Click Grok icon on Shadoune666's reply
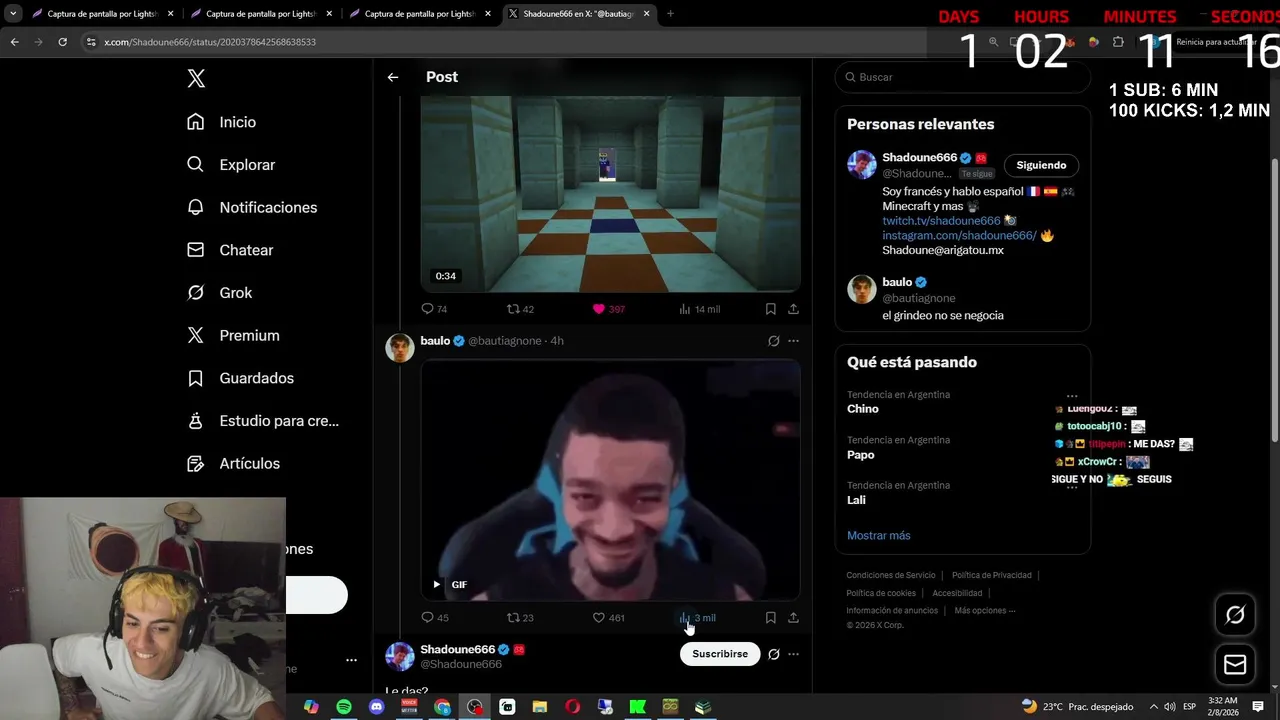This screenshot has height=720, width=1280. click(x=773, y=654)
